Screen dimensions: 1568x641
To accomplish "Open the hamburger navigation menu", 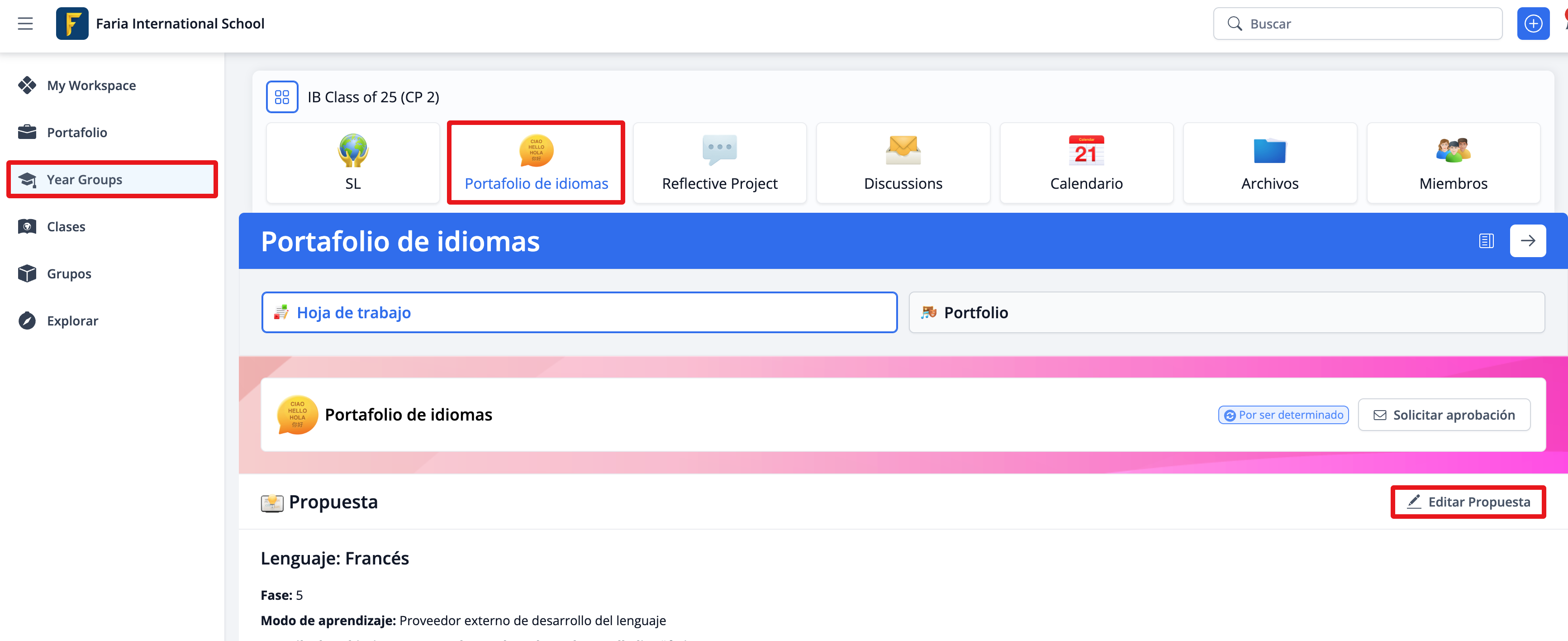I will [25, 24].
